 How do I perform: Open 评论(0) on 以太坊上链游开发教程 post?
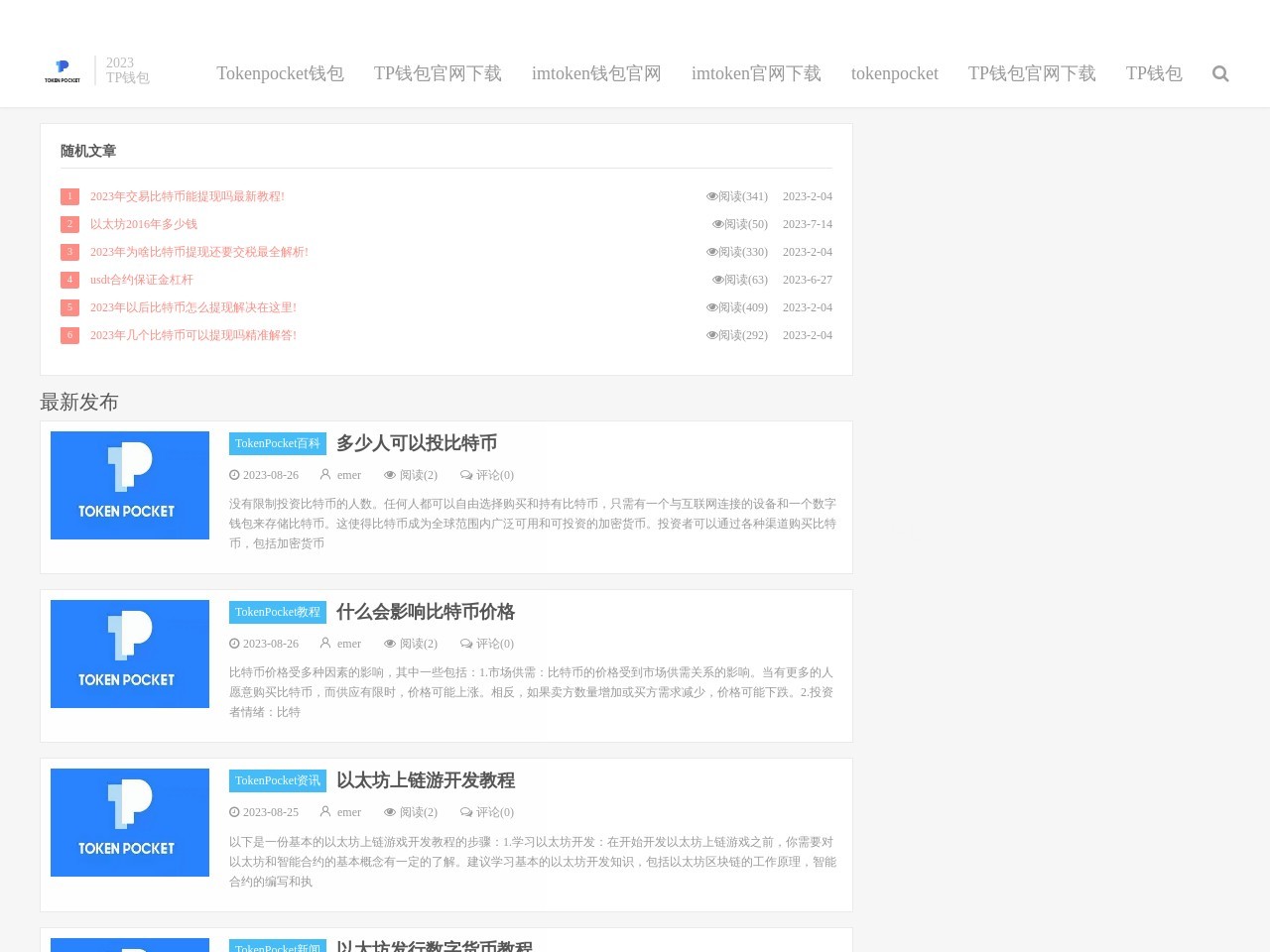pyautogui.click(x=495, y=812)
